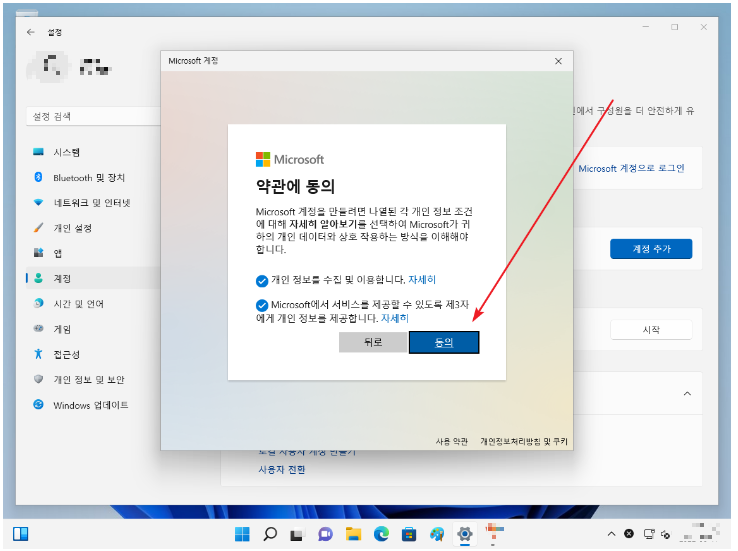
Task: Open Microsoft Edge from taskbar
Action: pyautogui.click(x=381, y=534)
